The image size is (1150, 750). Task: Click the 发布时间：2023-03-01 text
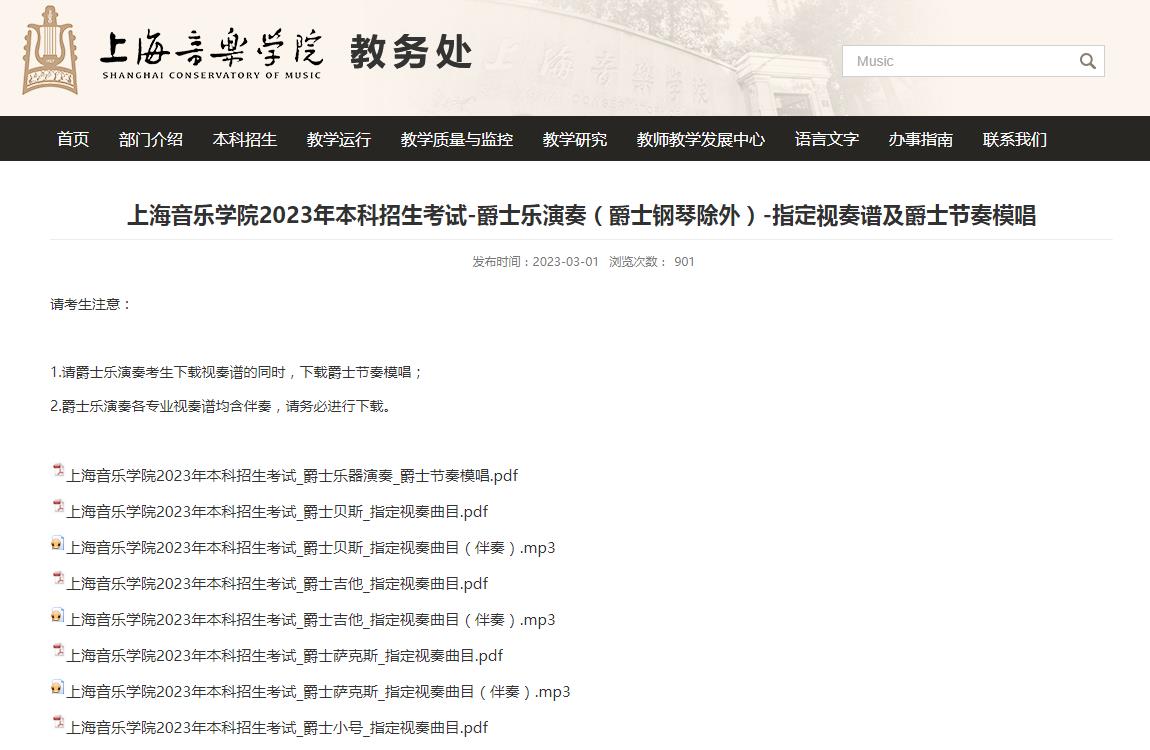535,262
